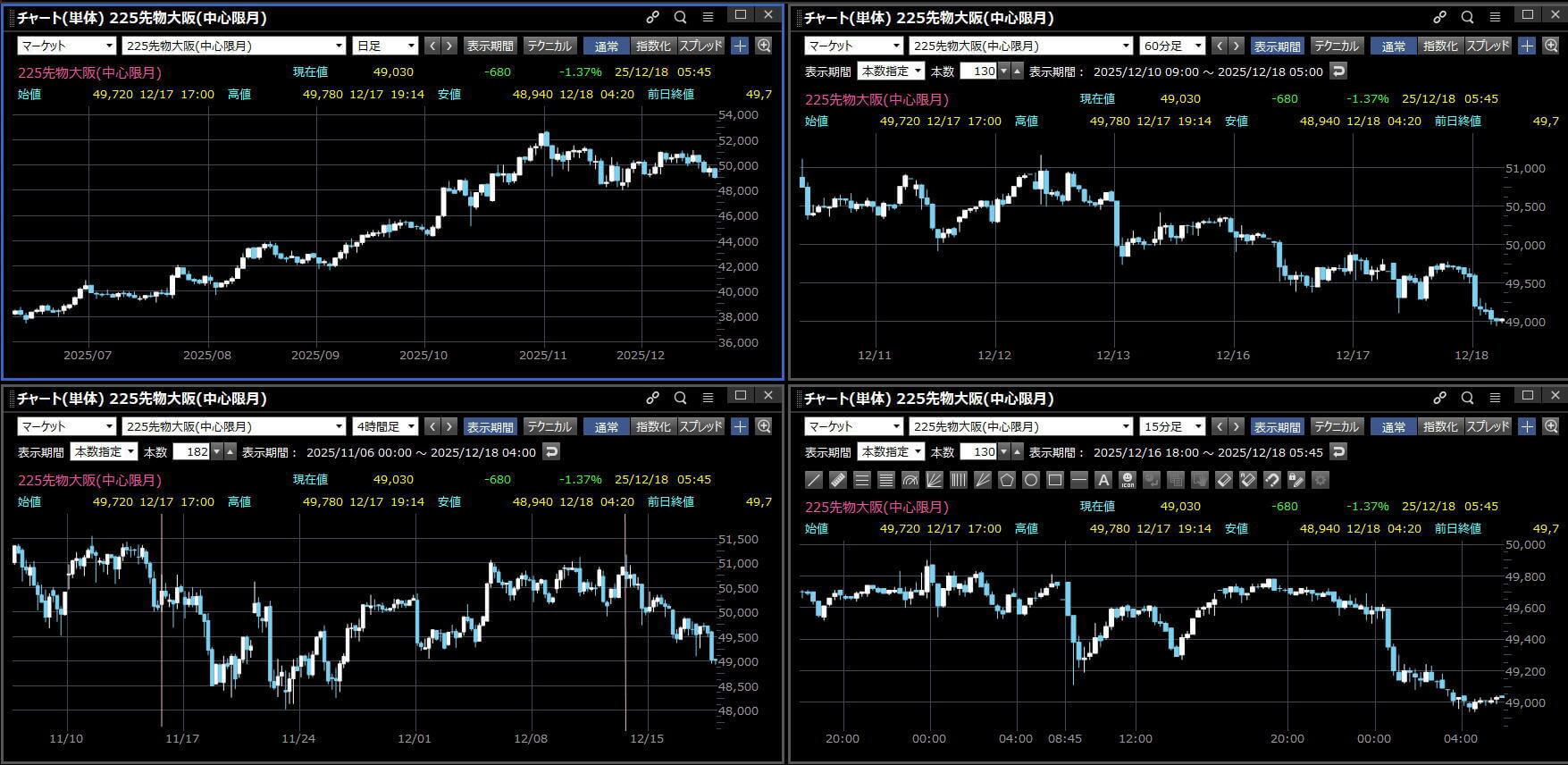Toggle 表示期間 button on the daily chart
This screenshot has width=1568, height=765.
pos(490,46)
